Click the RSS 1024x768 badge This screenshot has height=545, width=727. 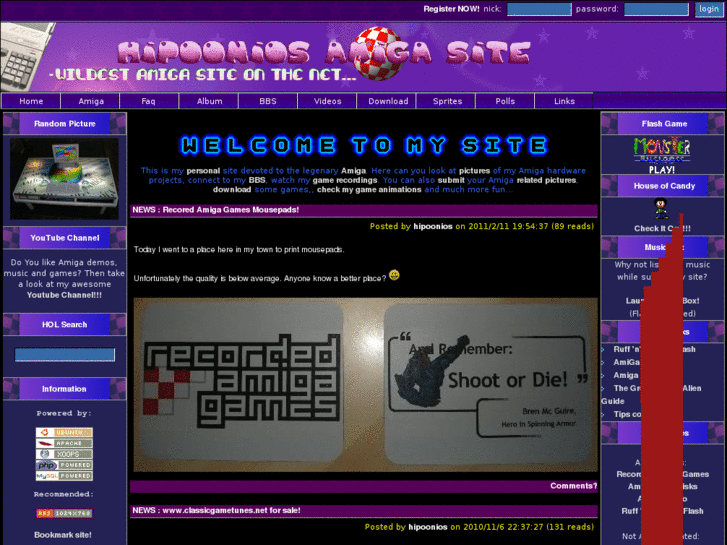64,513
